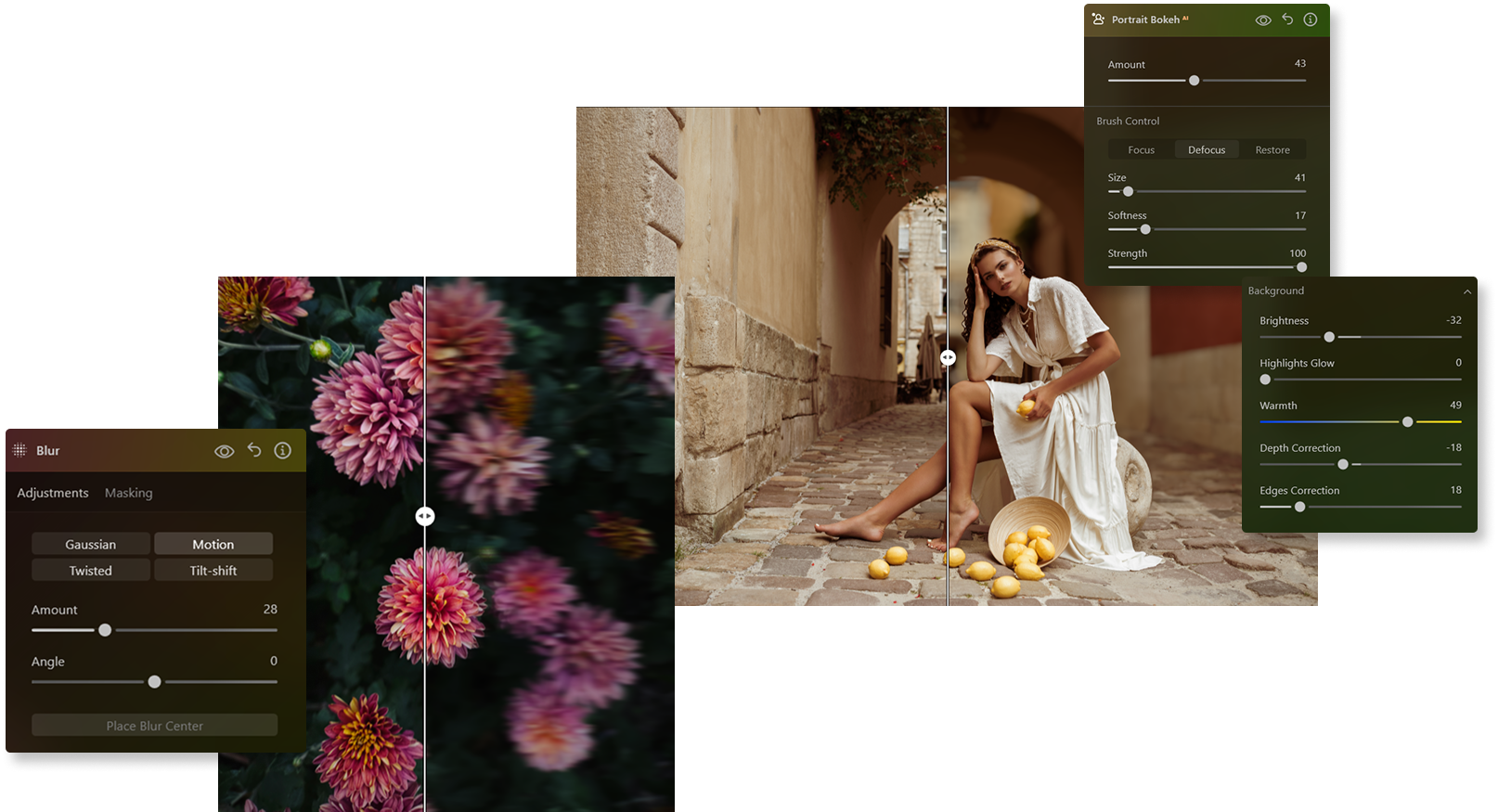Click the Depth Correction slider handle

coord(1343,464)
